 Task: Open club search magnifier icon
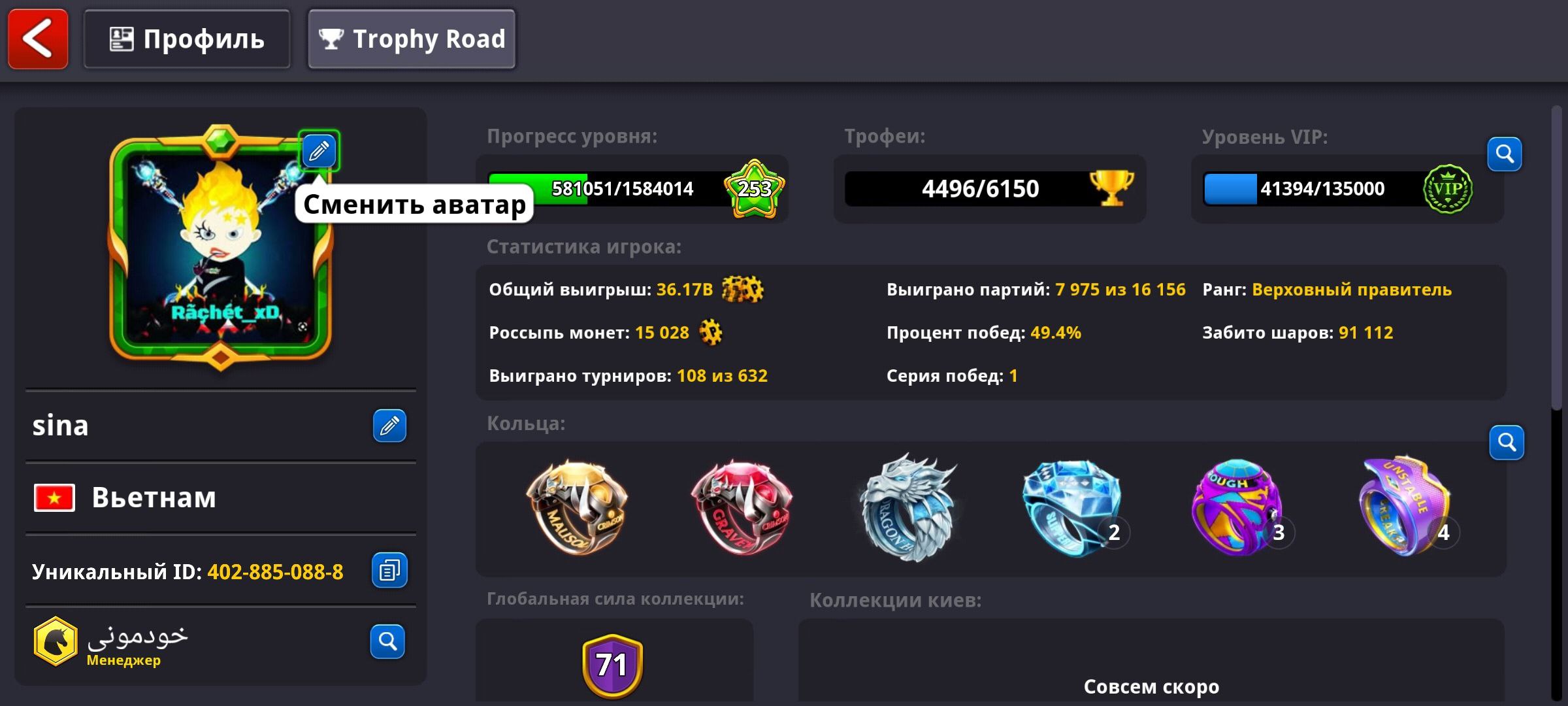pyautogui.click(x=387, y=641)
